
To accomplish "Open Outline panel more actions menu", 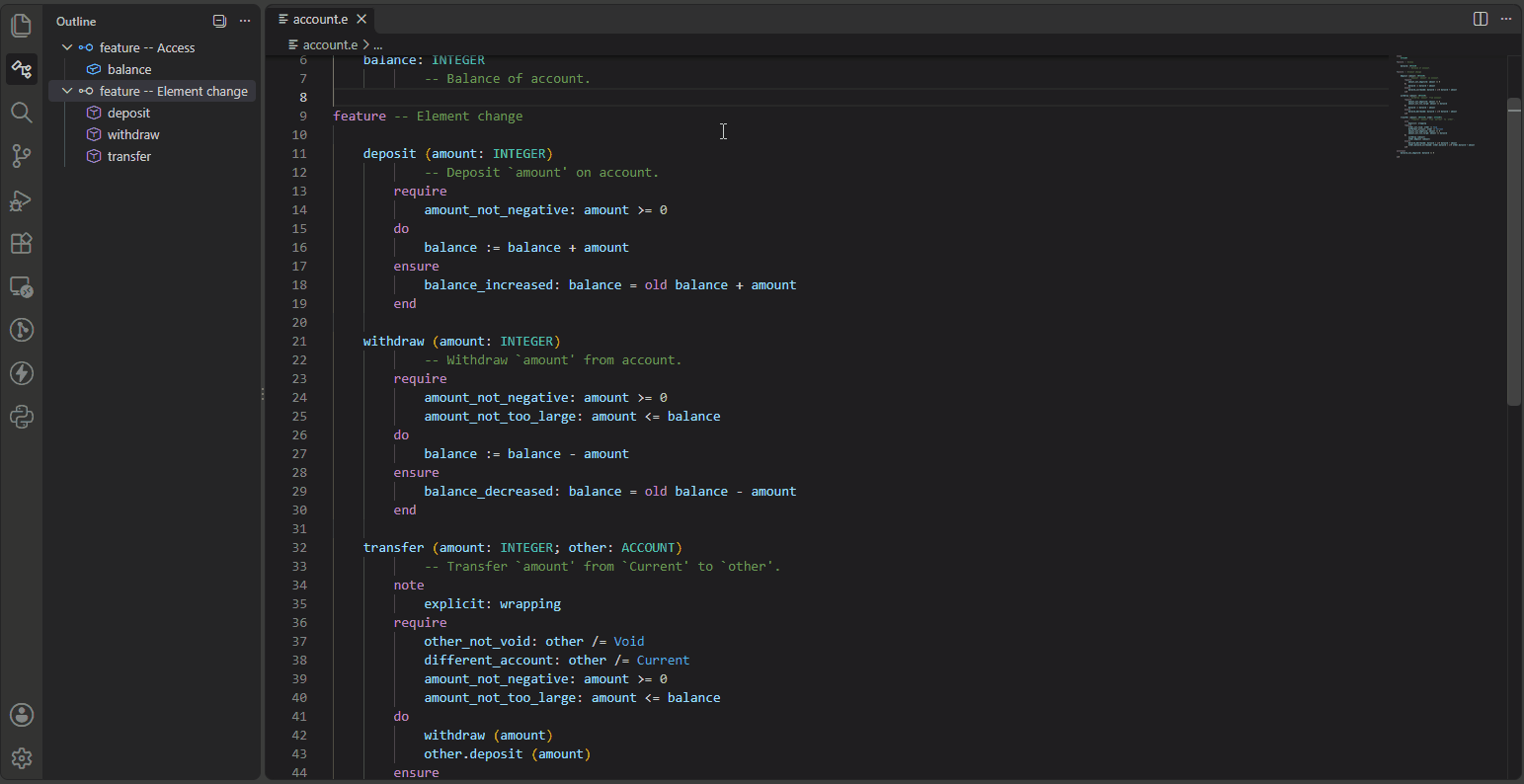I will tap(245, 21).
